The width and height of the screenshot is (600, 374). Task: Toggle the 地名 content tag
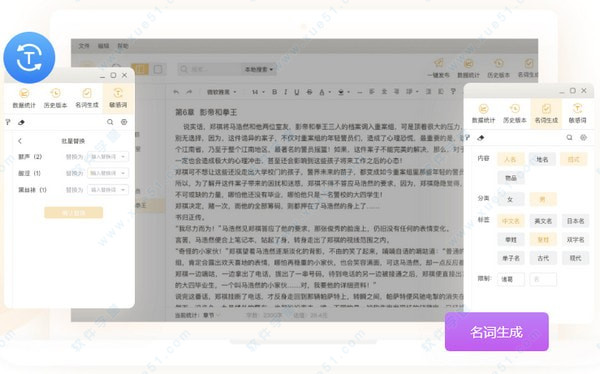click(542, 159)
